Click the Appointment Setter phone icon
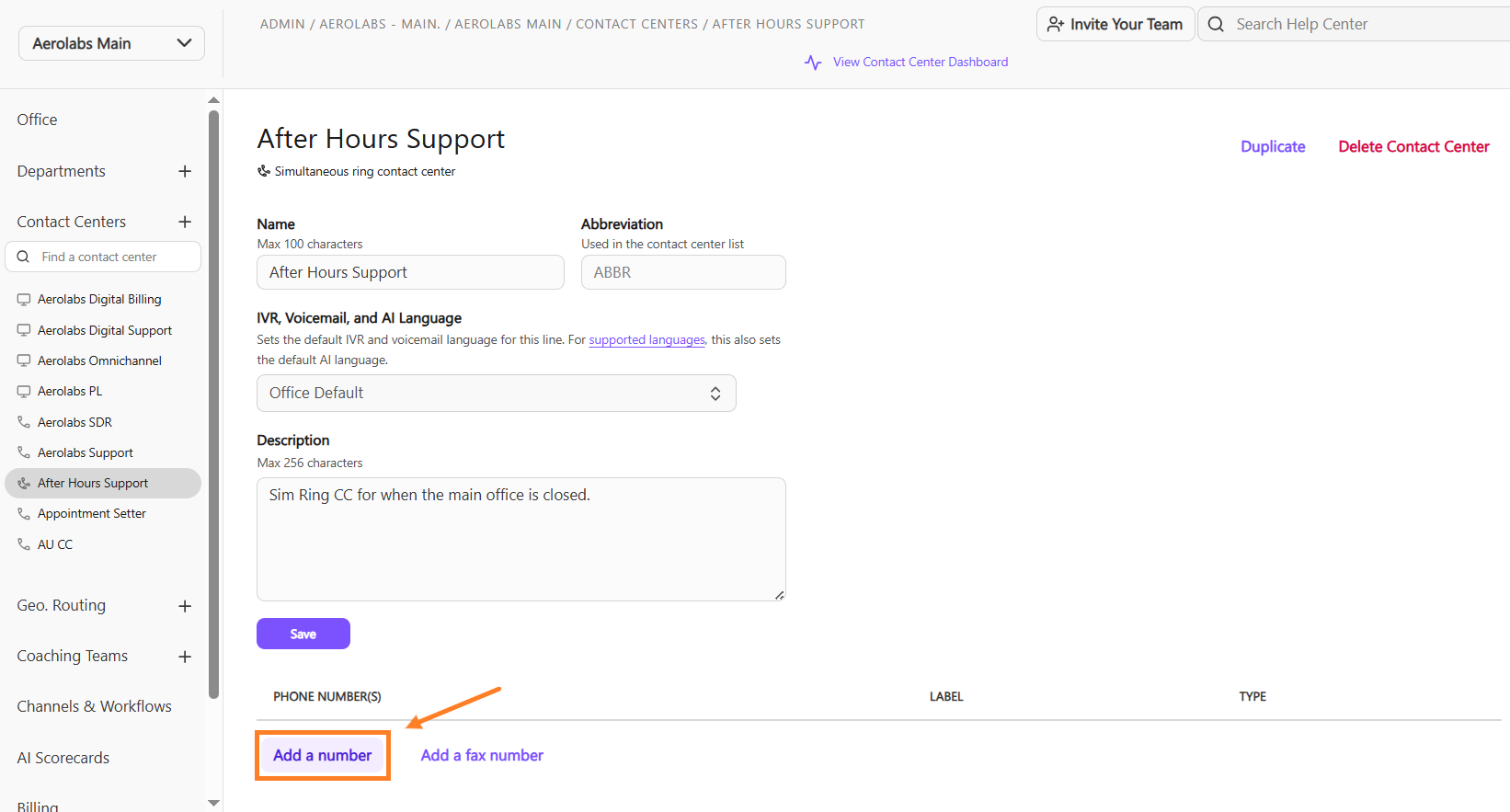Image resolution: width=1510 pixels, height=812 pixels. click(x=24, y=513)
